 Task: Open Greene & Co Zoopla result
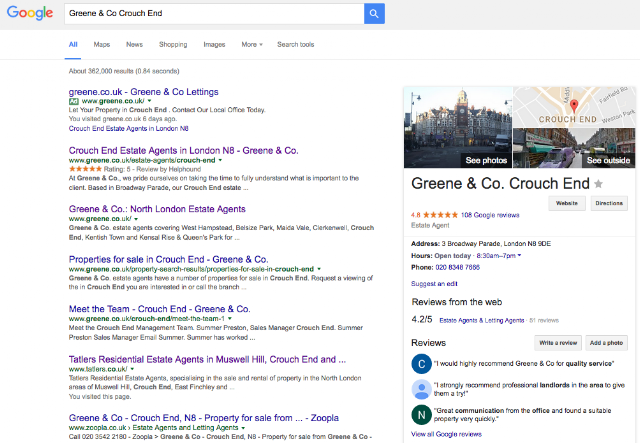coord(204,418)
